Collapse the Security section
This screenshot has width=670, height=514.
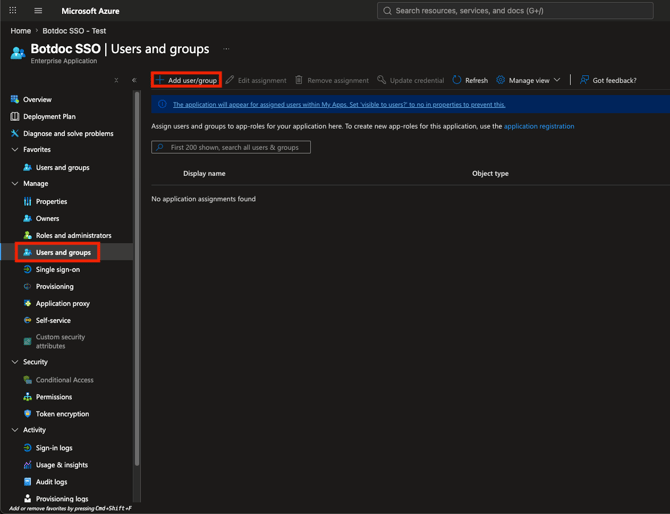tap(15, 362)
